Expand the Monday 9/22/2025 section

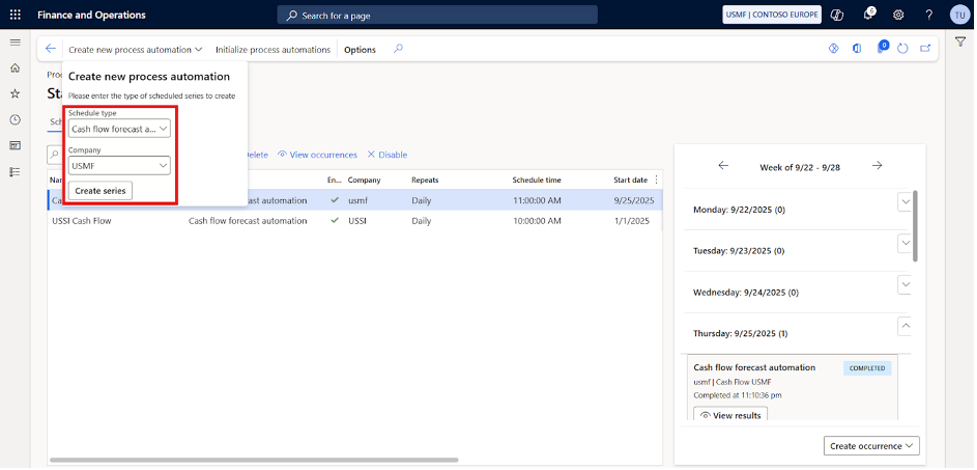[x=905, y=202]
